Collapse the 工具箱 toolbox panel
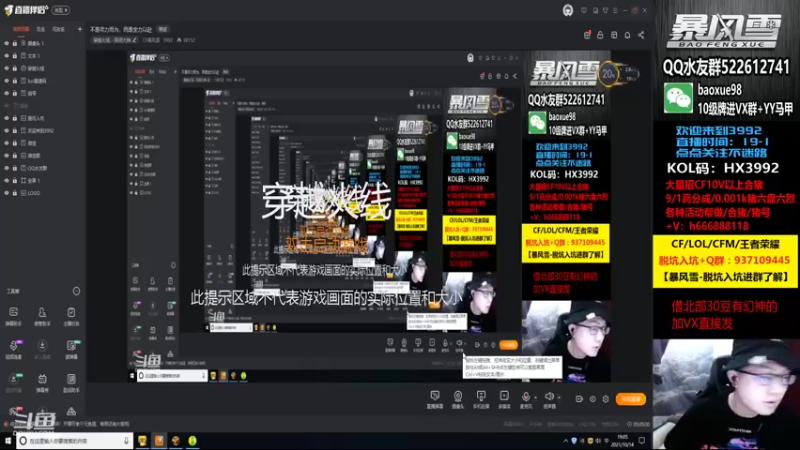Screen dimensions: 800x450 [x=77, y=291]
